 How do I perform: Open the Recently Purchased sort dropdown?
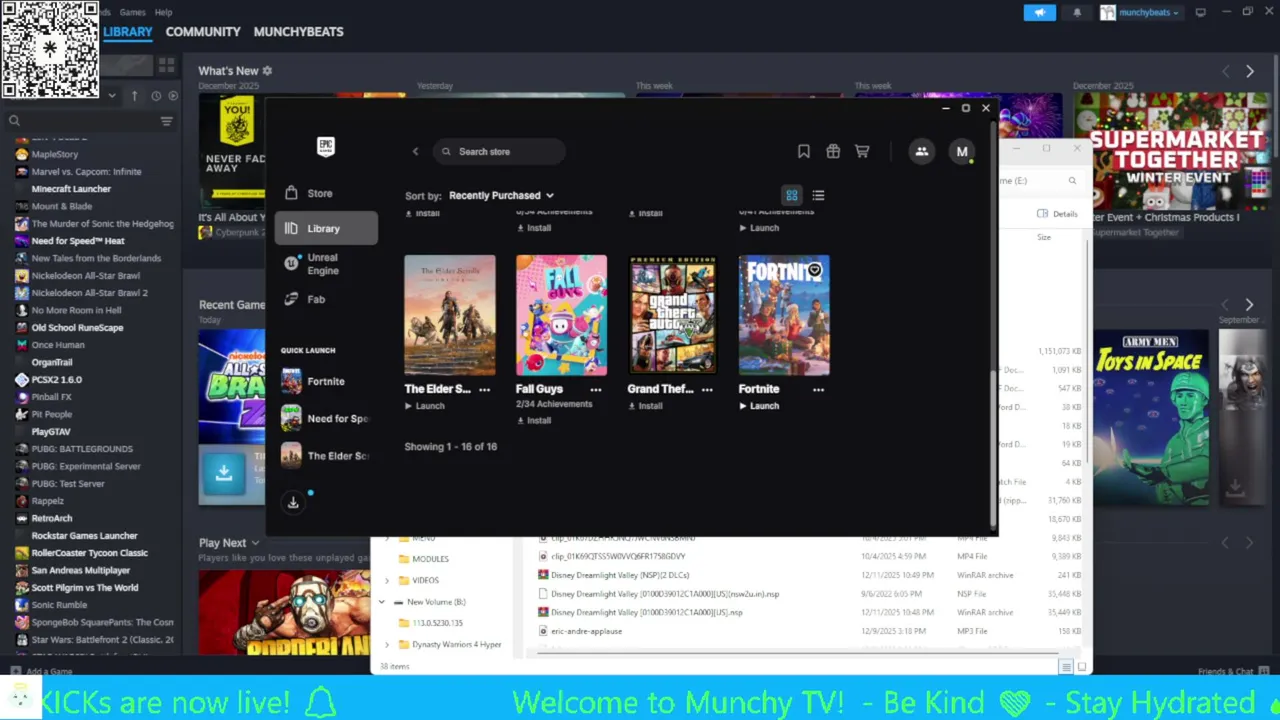coord(501,195)
